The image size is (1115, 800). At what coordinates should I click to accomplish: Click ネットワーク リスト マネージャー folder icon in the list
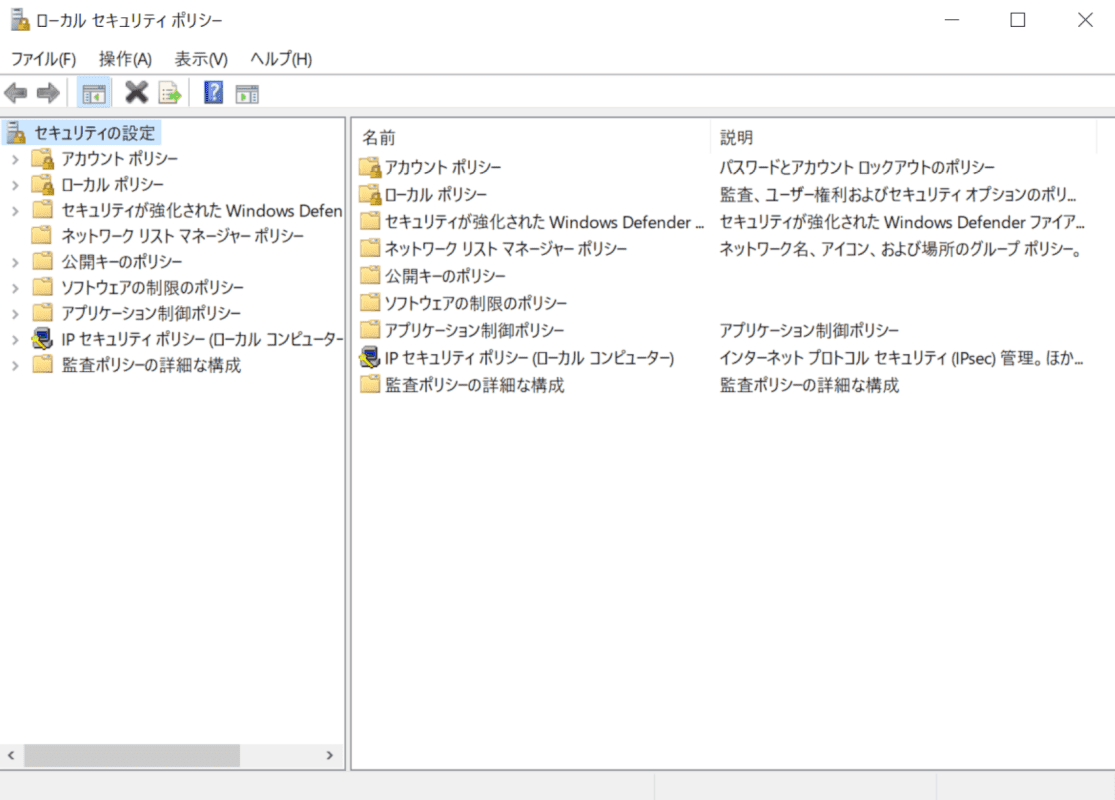(370, 248)
